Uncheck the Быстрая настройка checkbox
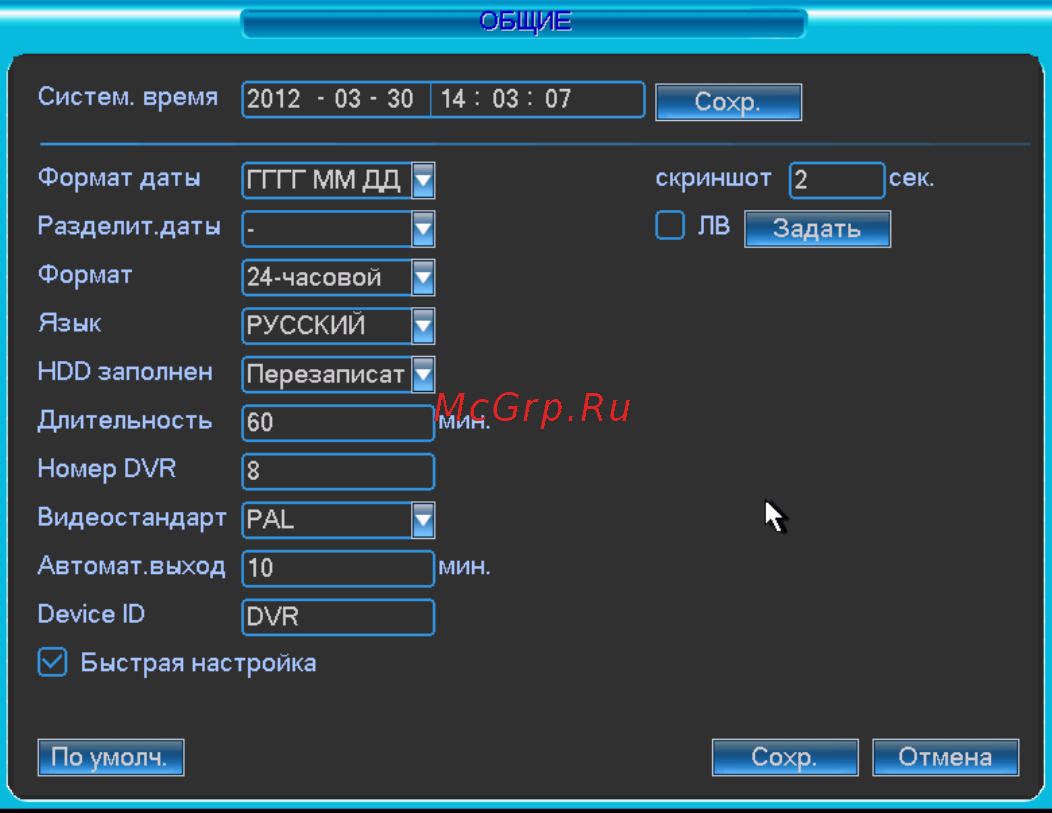The height and width of the screenshot is (813, 1052). tap(52, 662)
